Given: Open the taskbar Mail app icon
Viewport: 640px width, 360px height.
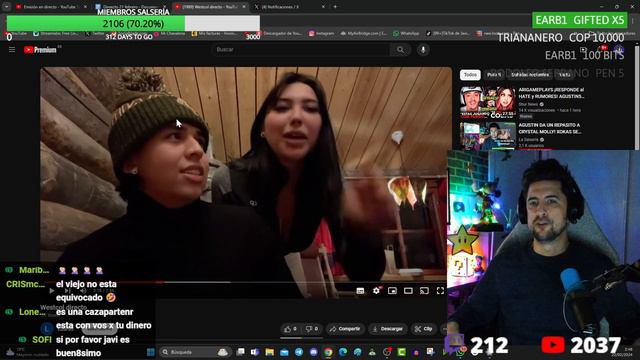Looking at the screenshot, I should [284, 352].
